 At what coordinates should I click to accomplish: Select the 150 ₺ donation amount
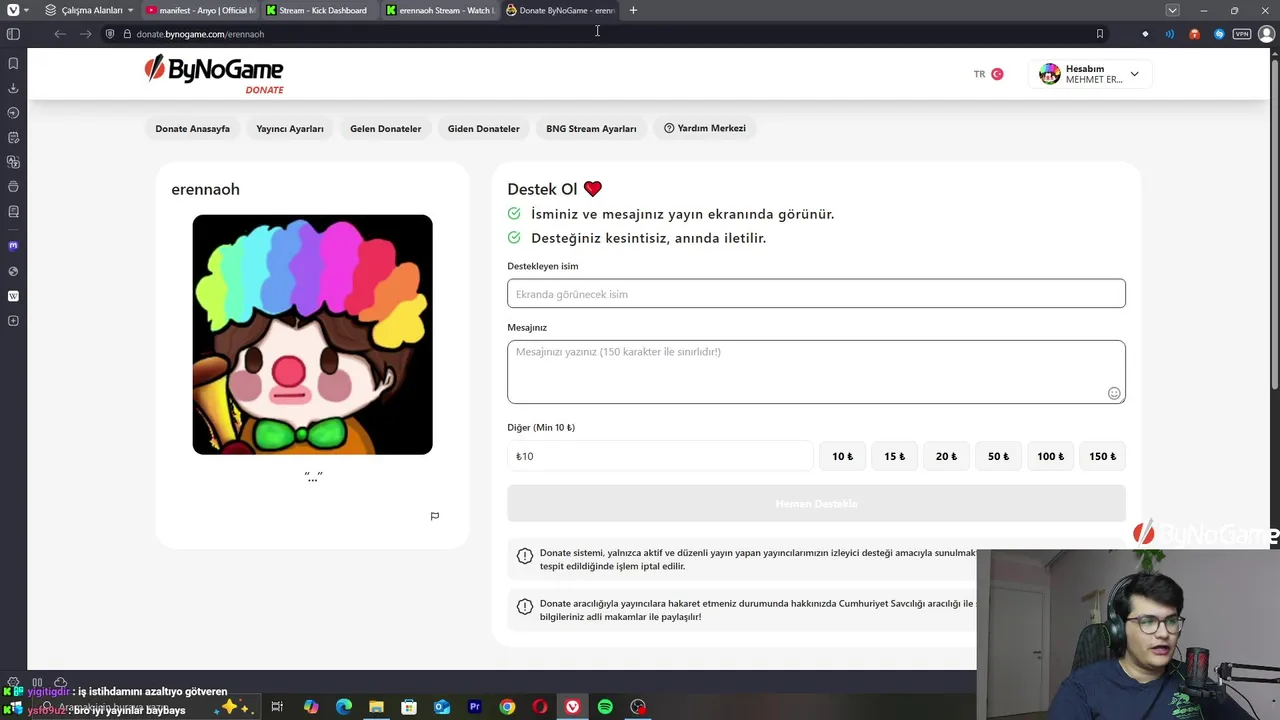1102,456
